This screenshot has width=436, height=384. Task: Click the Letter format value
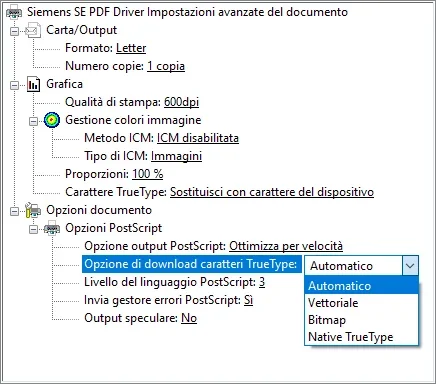(x=131, y=48)
